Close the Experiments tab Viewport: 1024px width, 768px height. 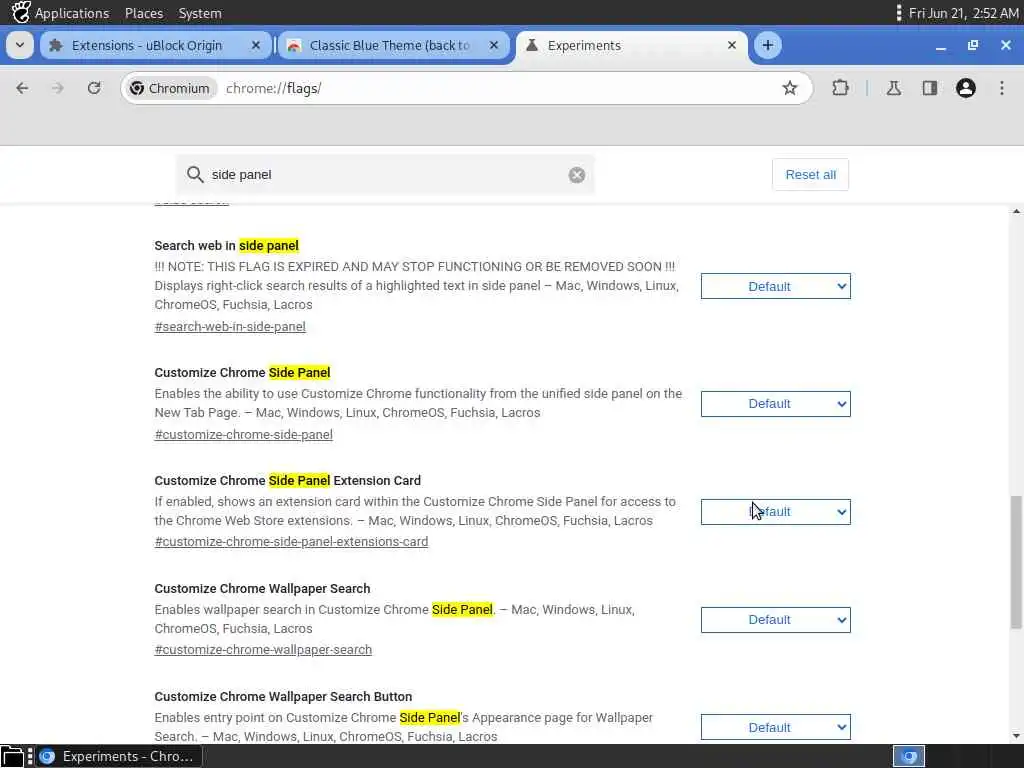[x=731, y=45]
